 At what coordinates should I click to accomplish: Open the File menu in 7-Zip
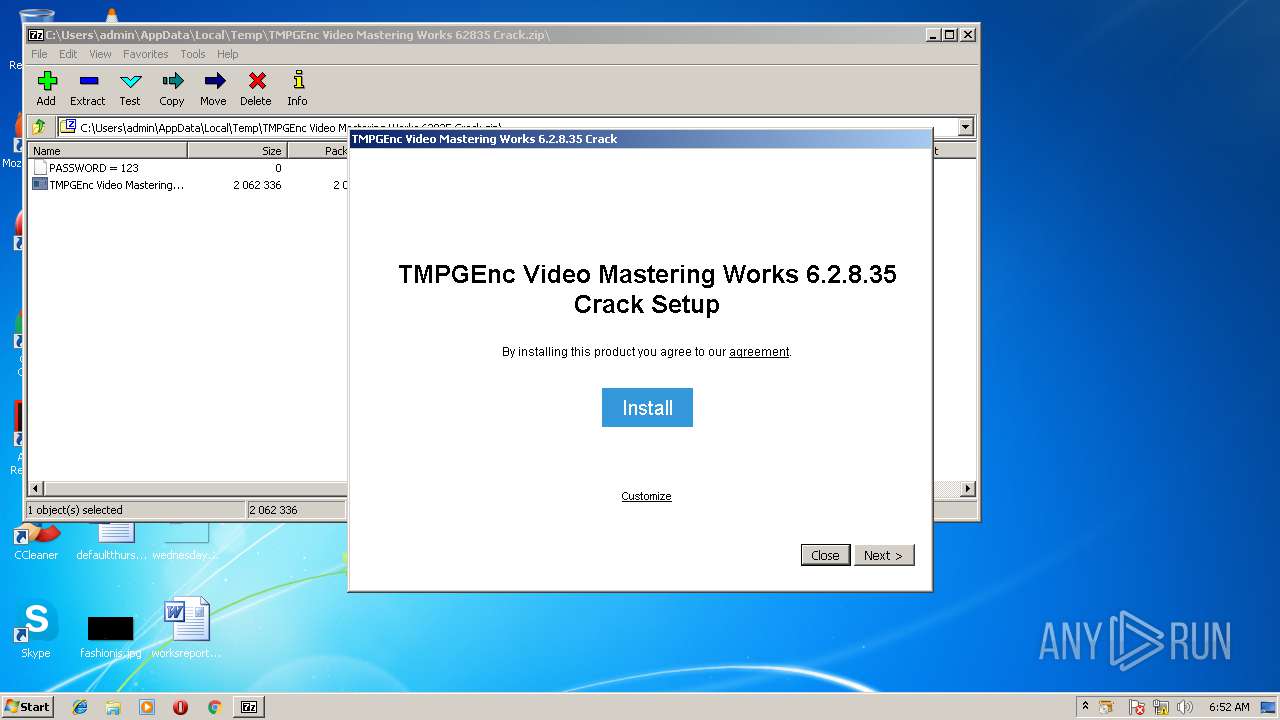point(39,54)
